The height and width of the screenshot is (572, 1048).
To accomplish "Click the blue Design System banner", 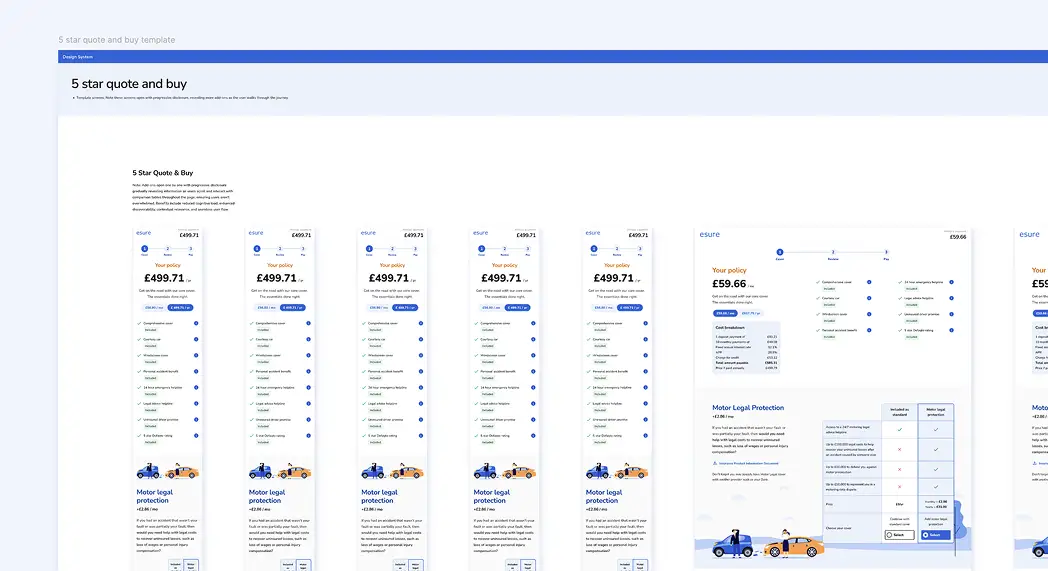I will pyautogui.click(x=552, y=57).
